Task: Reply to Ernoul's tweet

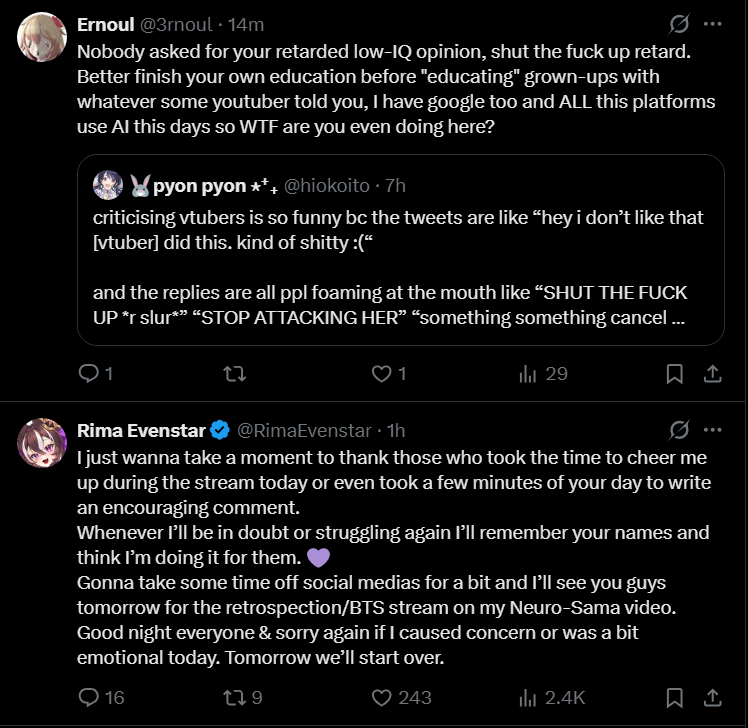Action: 88,373
